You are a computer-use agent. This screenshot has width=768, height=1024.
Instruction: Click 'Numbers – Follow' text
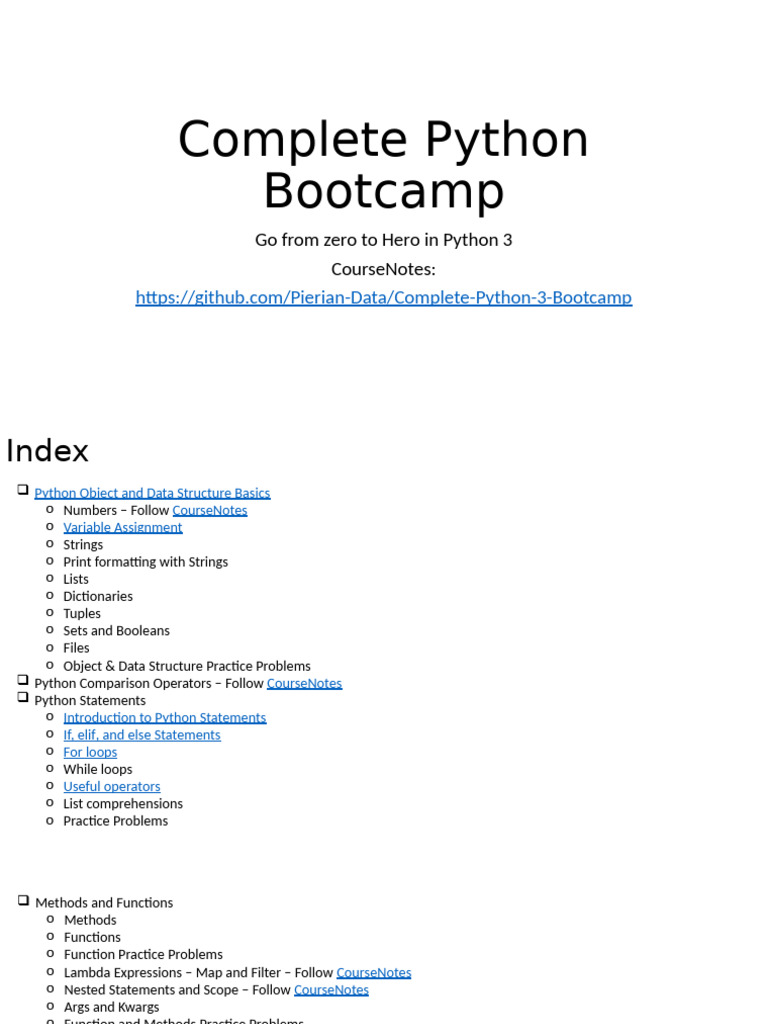point(116,510)
